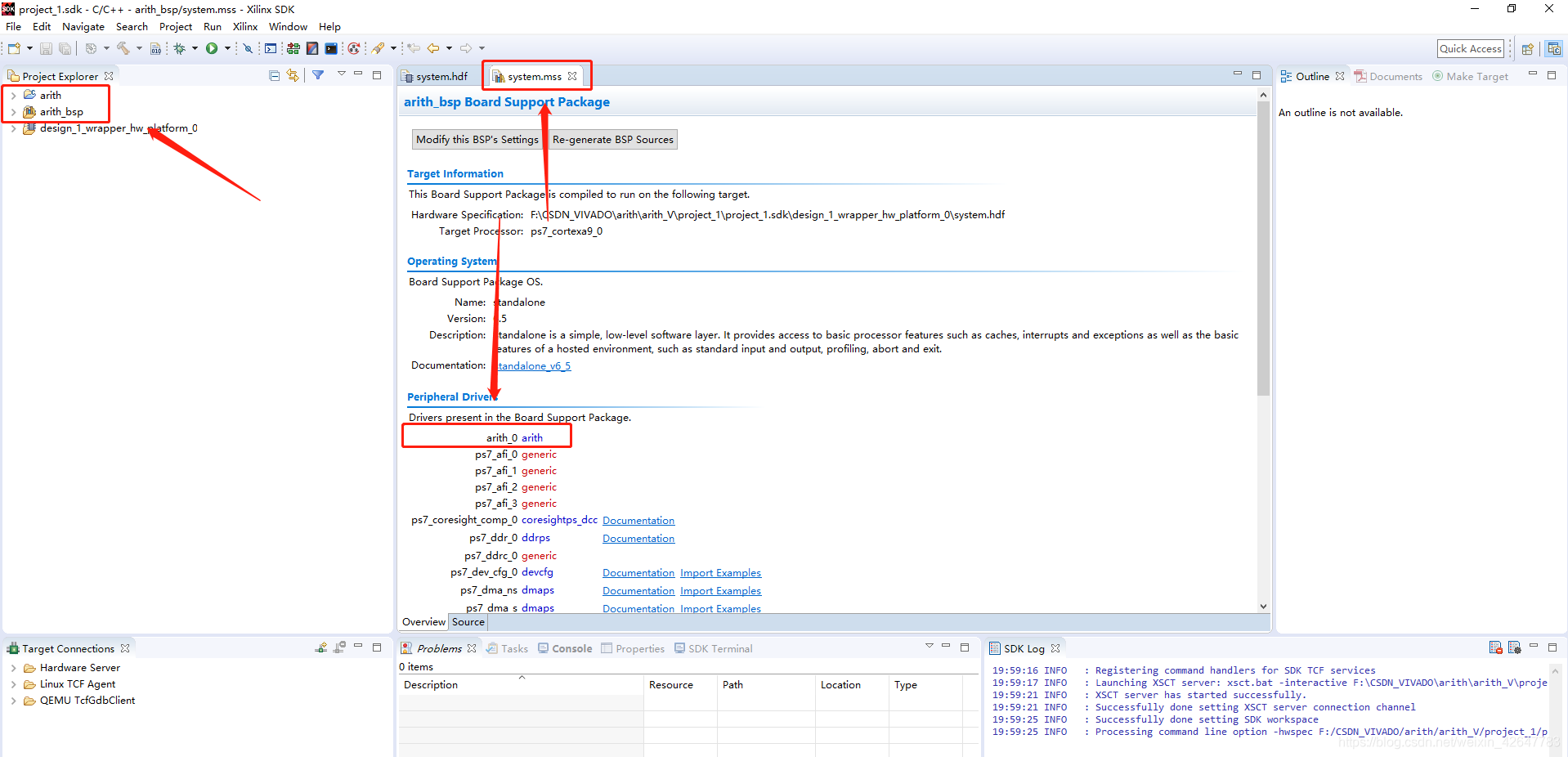This screenshot has width=1568, height=757.
Task: Expand the Hardware Server tree node
Action: pyautogui.click(x=13, y=668)
